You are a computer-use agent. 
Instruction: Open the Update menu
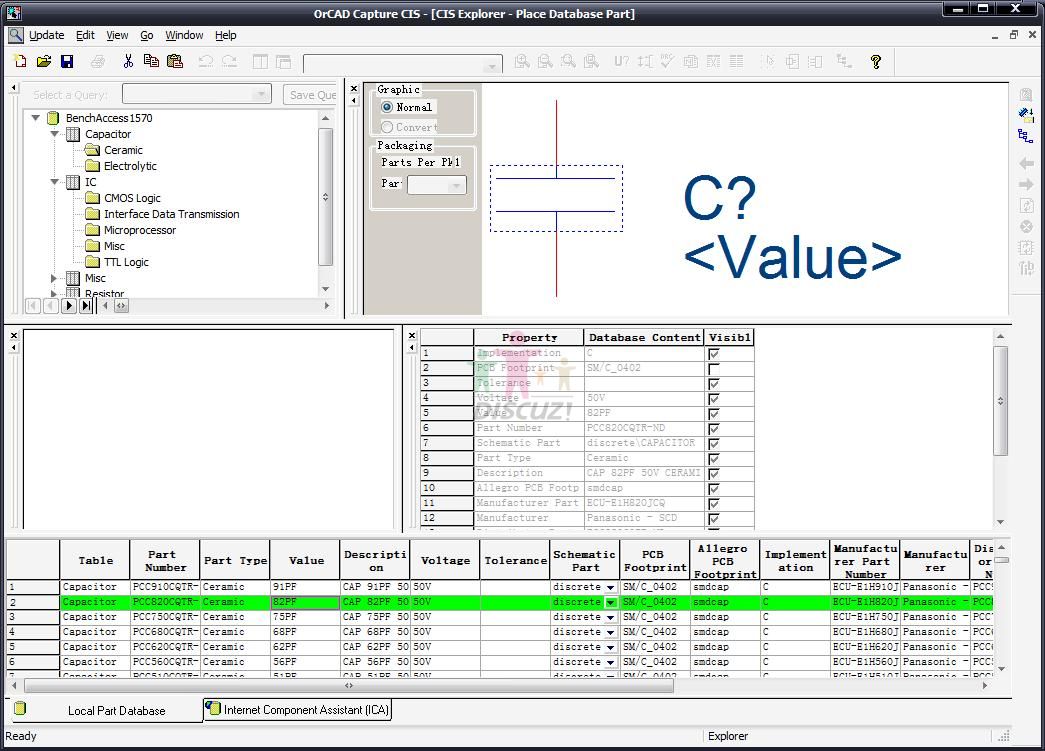[x=46, y=35]
